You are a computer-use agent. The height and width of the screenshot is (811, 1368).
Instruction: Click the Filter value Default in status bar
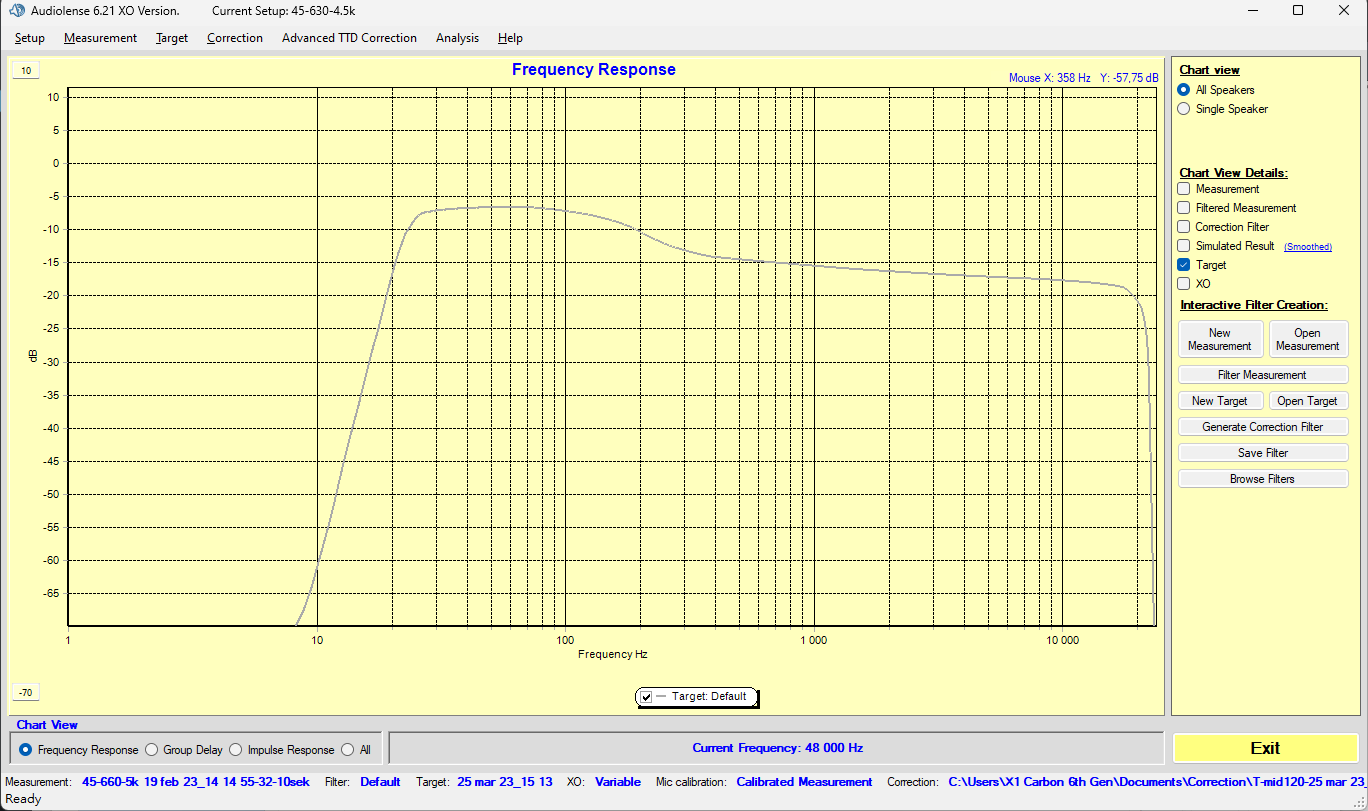(381, 782)
